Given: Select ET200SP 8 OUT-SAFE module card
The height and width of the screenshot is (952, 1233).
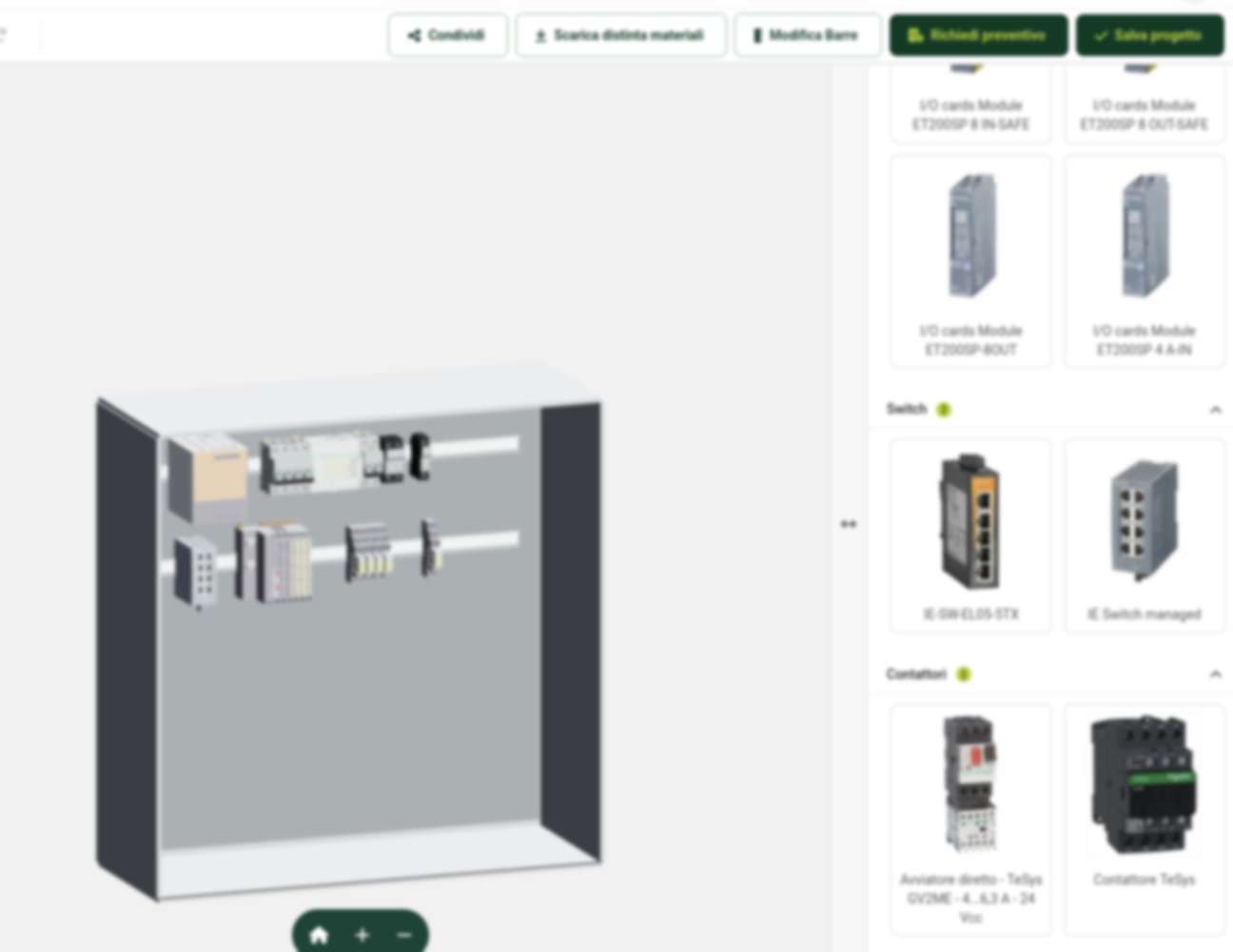Looking at the screenshot, I should pos(1144,103).
